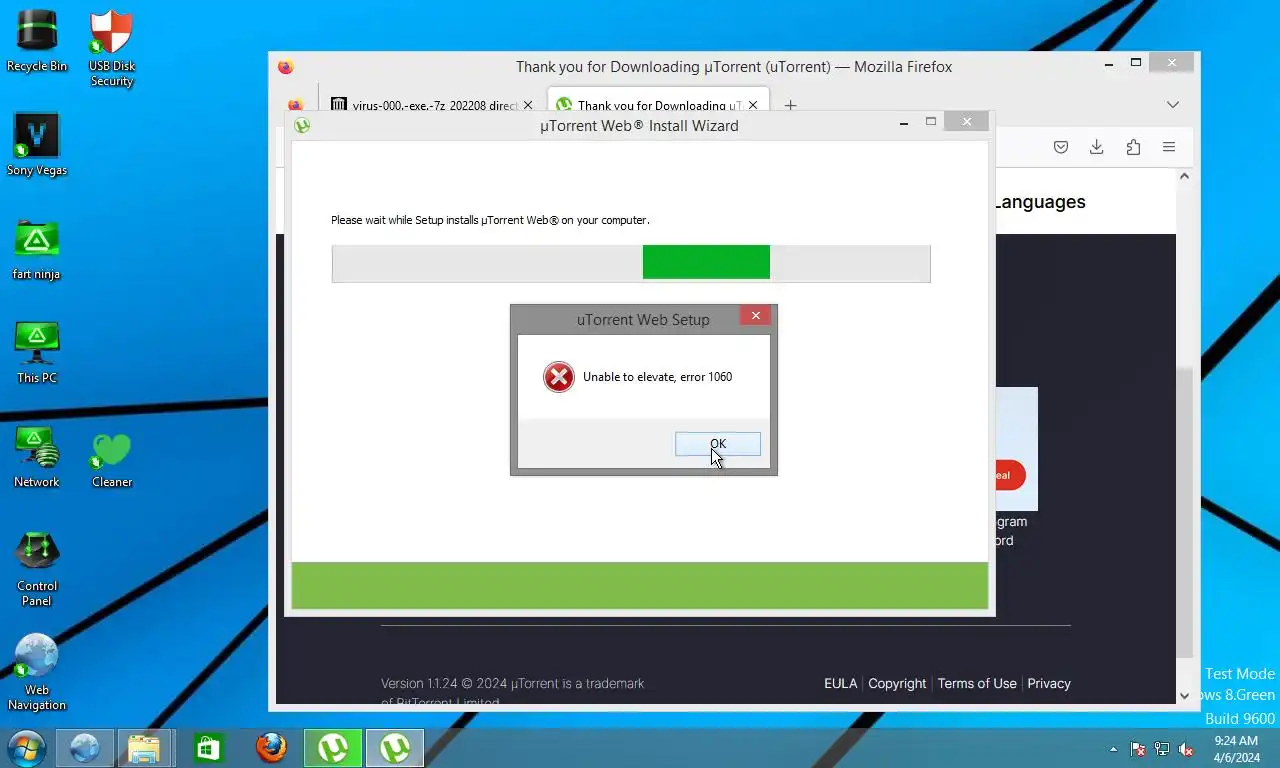Open fart ninja folder on desktop

37,249
